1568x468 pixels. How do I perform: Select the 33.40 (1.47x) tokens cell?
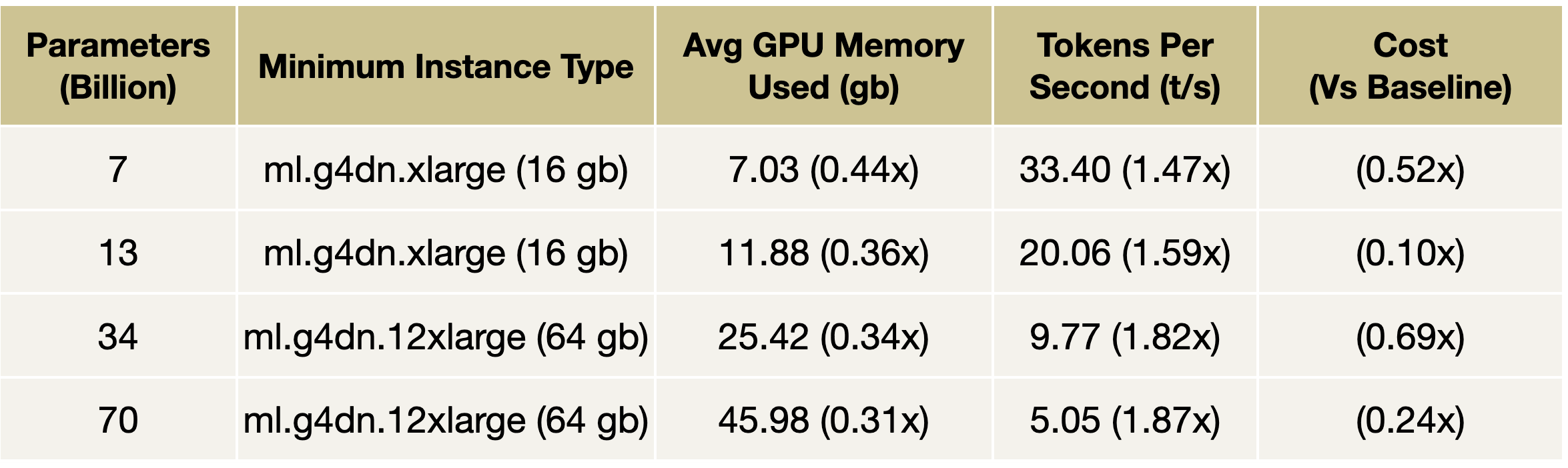pos(1124,169)
